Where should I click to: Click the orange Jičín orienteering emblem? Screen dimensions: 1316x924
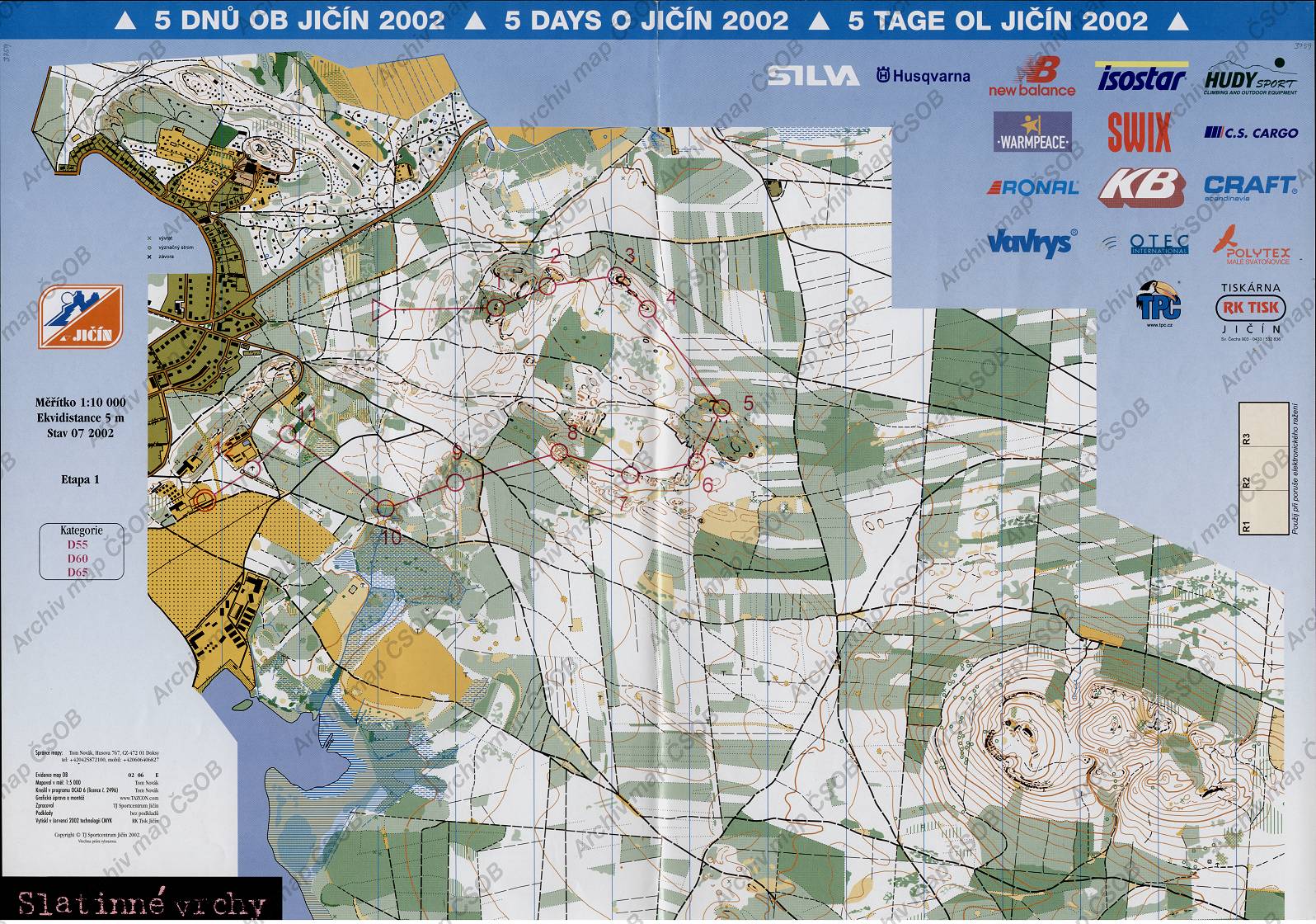pyautogui.click(x=80, y=316)
